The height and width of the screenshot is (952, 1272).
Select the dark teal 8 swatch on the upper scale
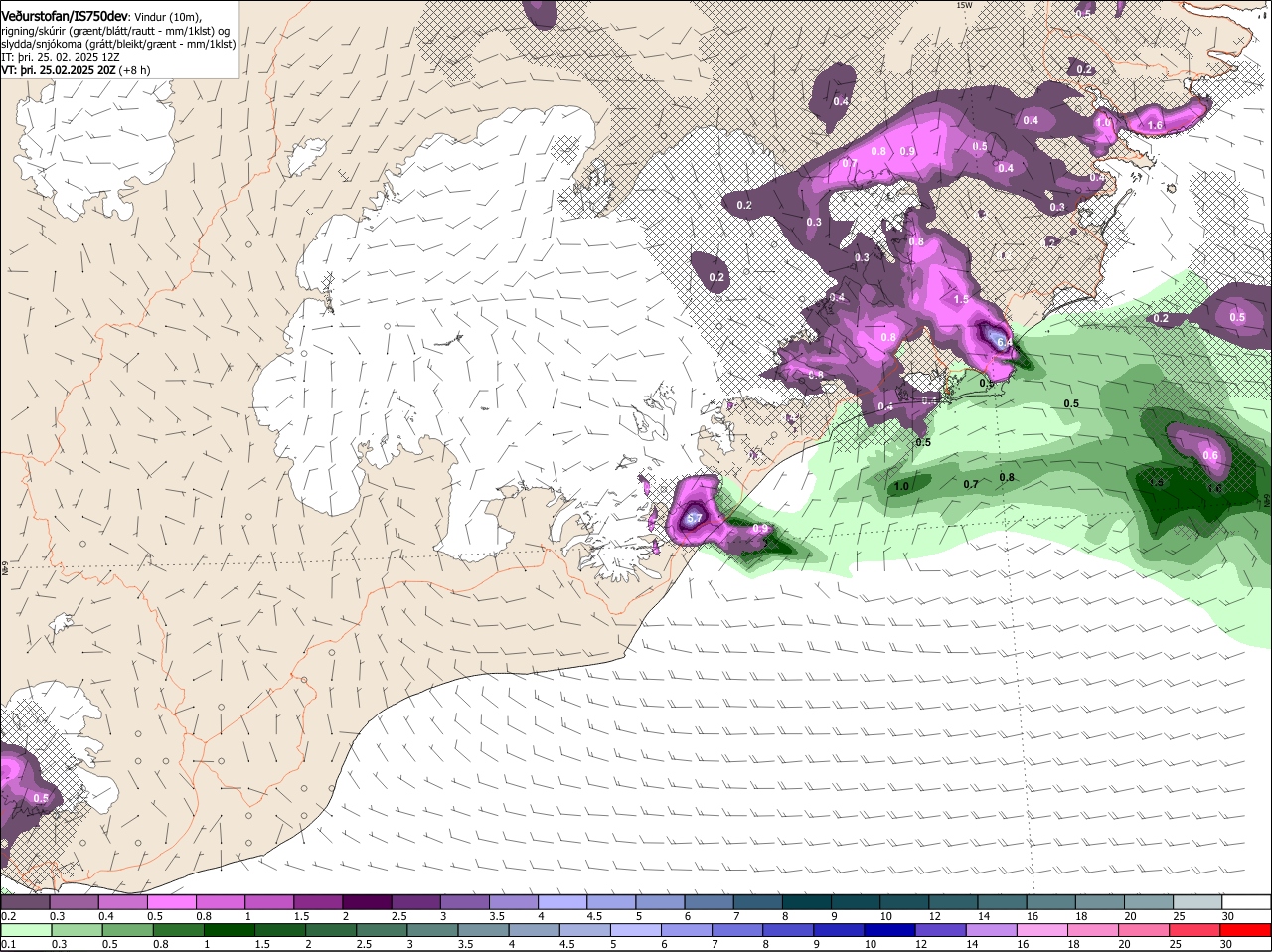[x=807, y=902]
